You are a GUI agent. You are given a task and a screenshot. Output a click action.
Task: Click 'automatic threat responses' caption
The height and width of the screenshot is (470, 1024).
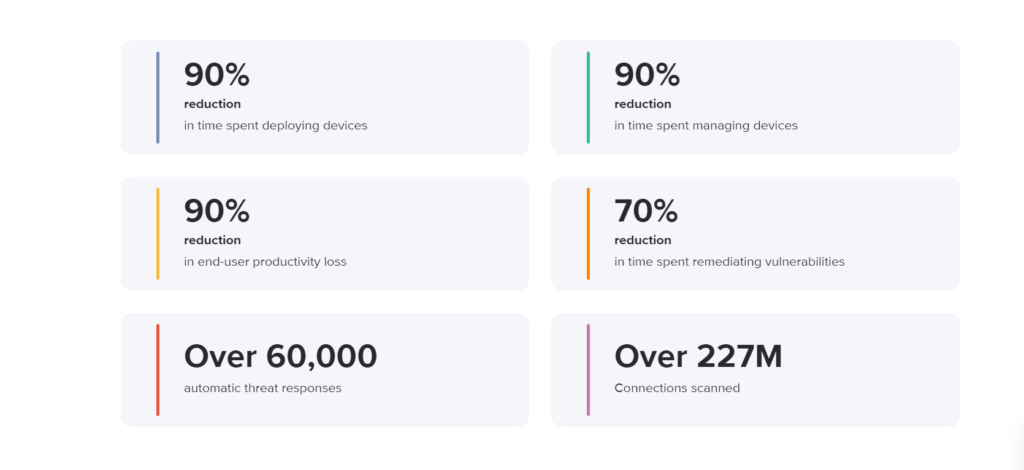(263, 388)
